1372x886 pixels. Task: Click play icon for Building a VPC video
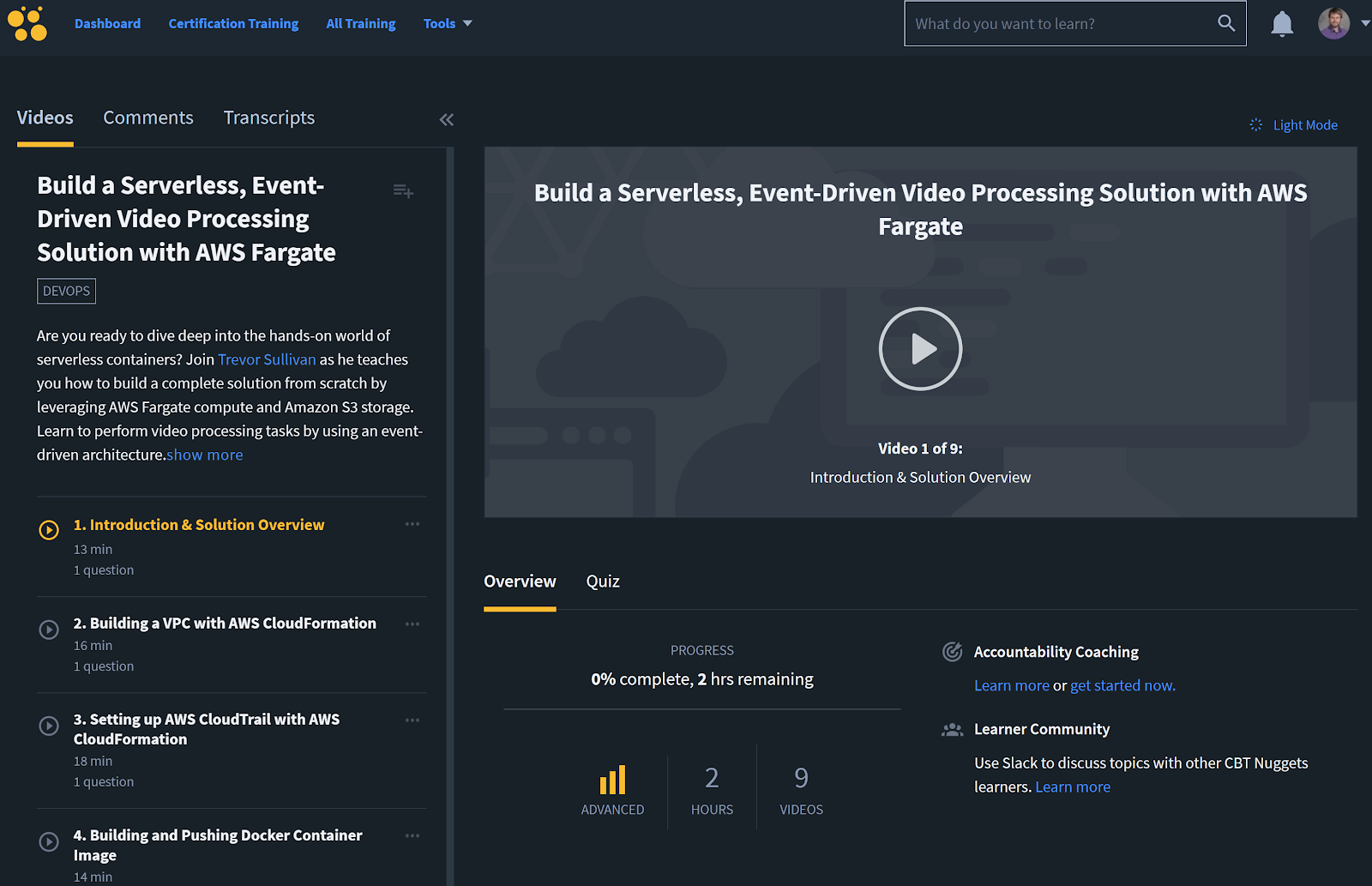click(x=49, y=630)
